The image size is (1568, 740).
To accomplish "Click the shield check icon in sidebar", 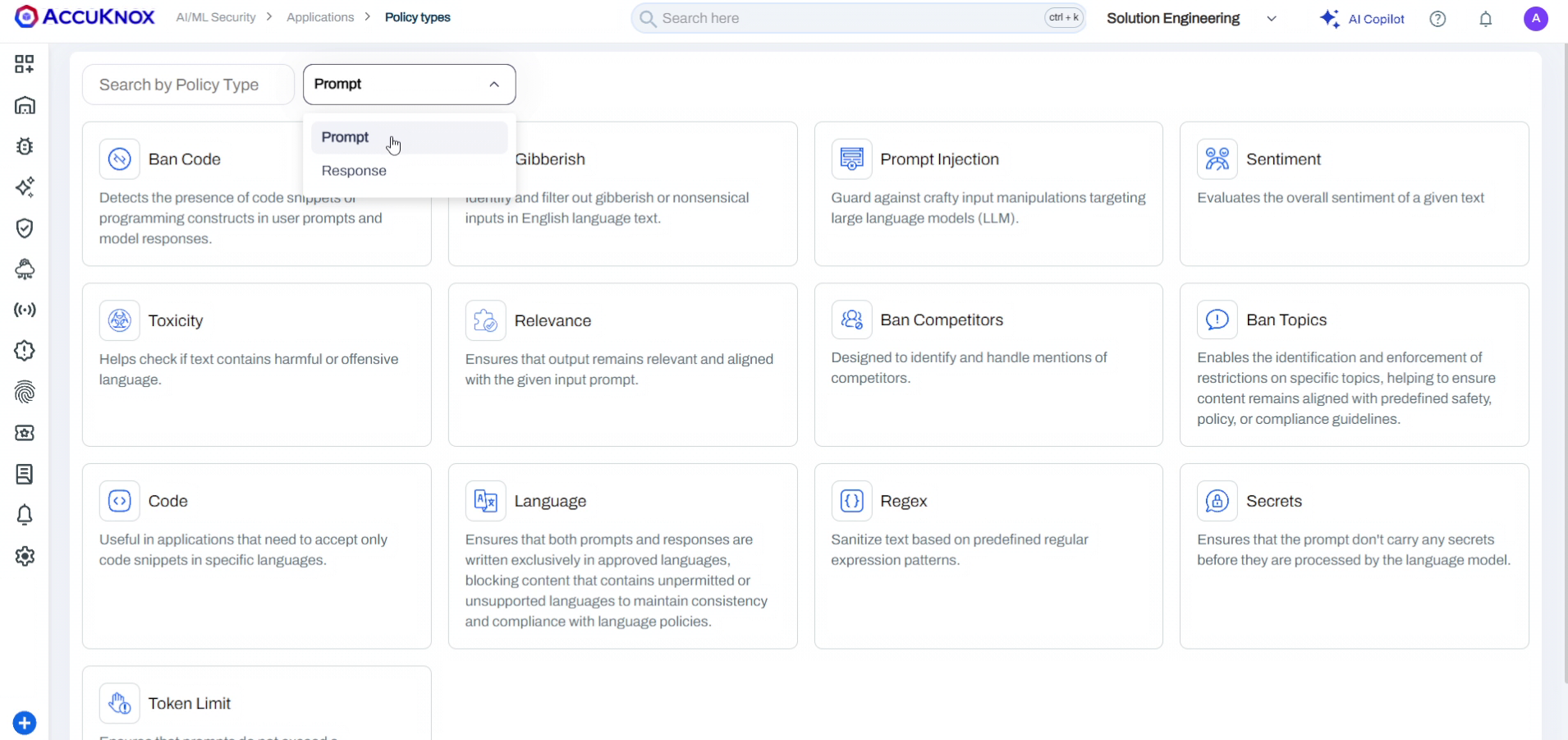I will (x=25, y=228).
